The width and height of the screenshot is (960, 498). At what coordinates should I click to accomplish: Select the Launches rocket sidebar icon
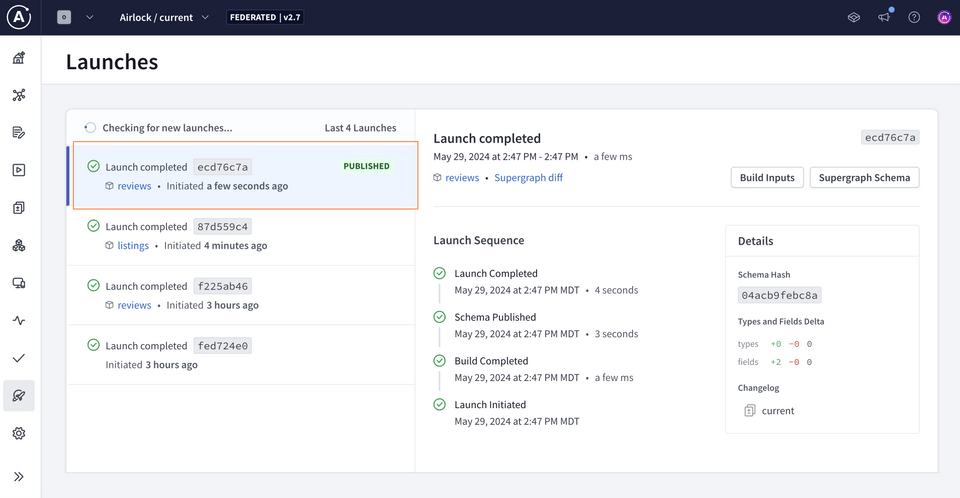click(x=19, y=396)
